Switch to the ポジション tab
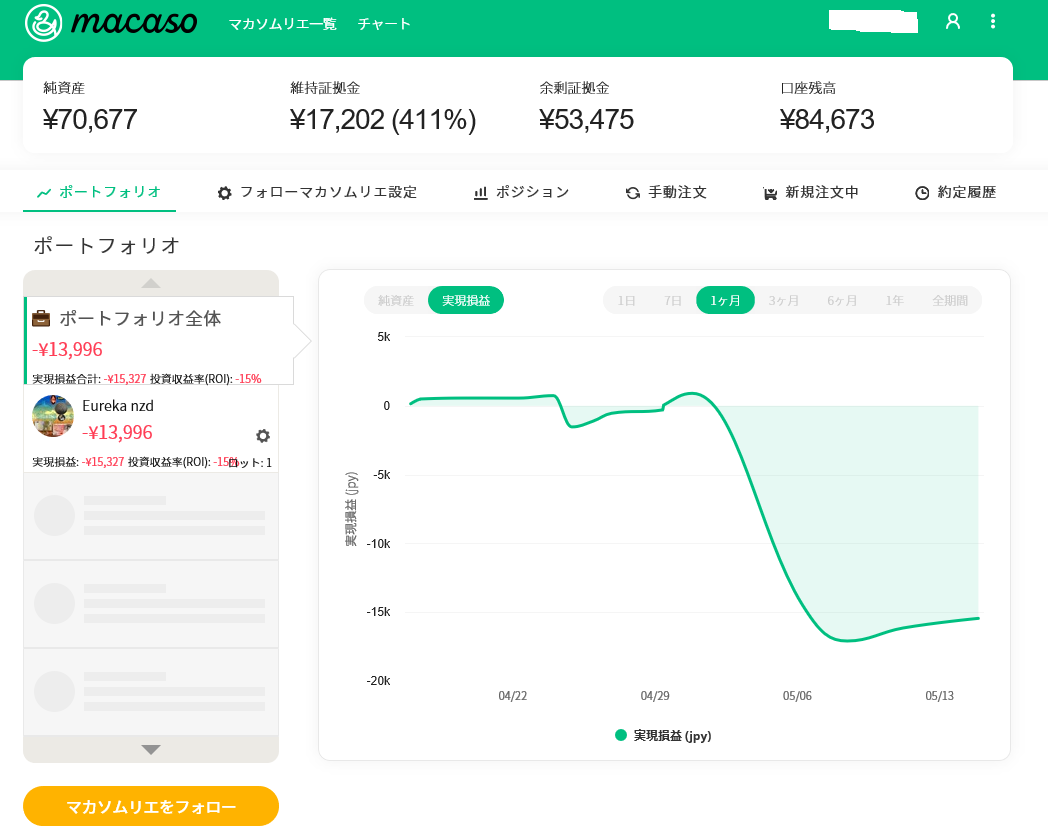The height and width of the screenshot is (836, 1048). click(521, 192)
